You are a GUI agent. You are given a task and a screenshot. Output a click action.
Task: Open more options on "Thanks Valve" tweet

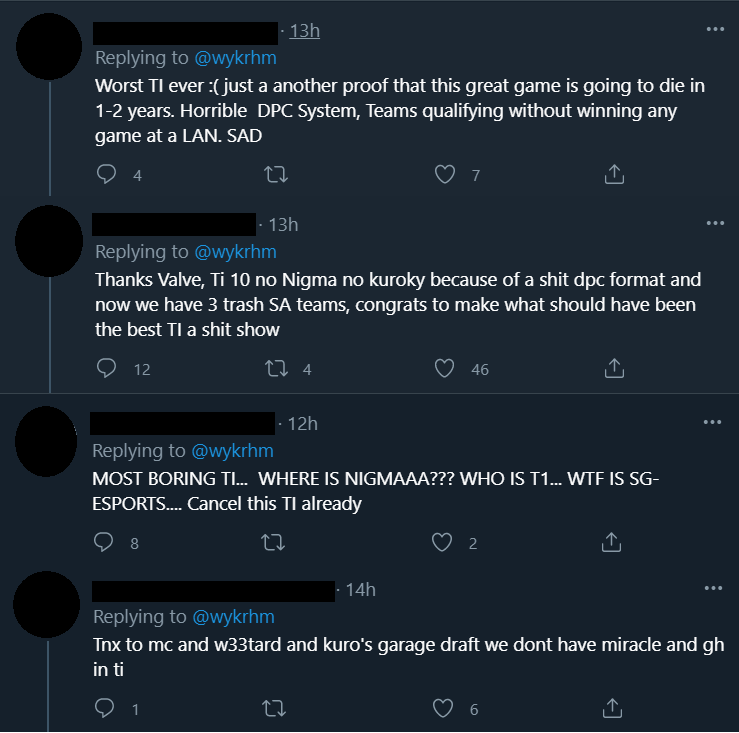pyautogui.click(x=714, y=223)
